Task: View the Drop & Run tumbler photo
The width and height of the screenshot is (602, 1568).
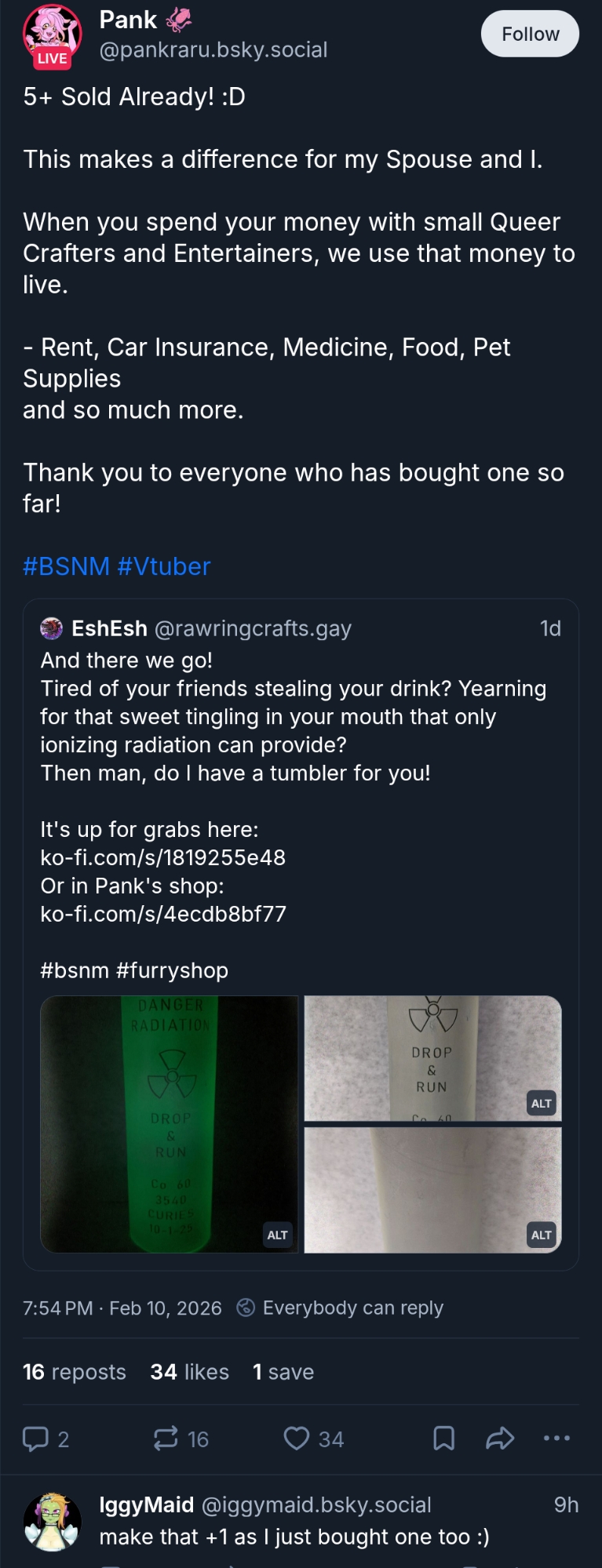Action: coord(432,1057)
